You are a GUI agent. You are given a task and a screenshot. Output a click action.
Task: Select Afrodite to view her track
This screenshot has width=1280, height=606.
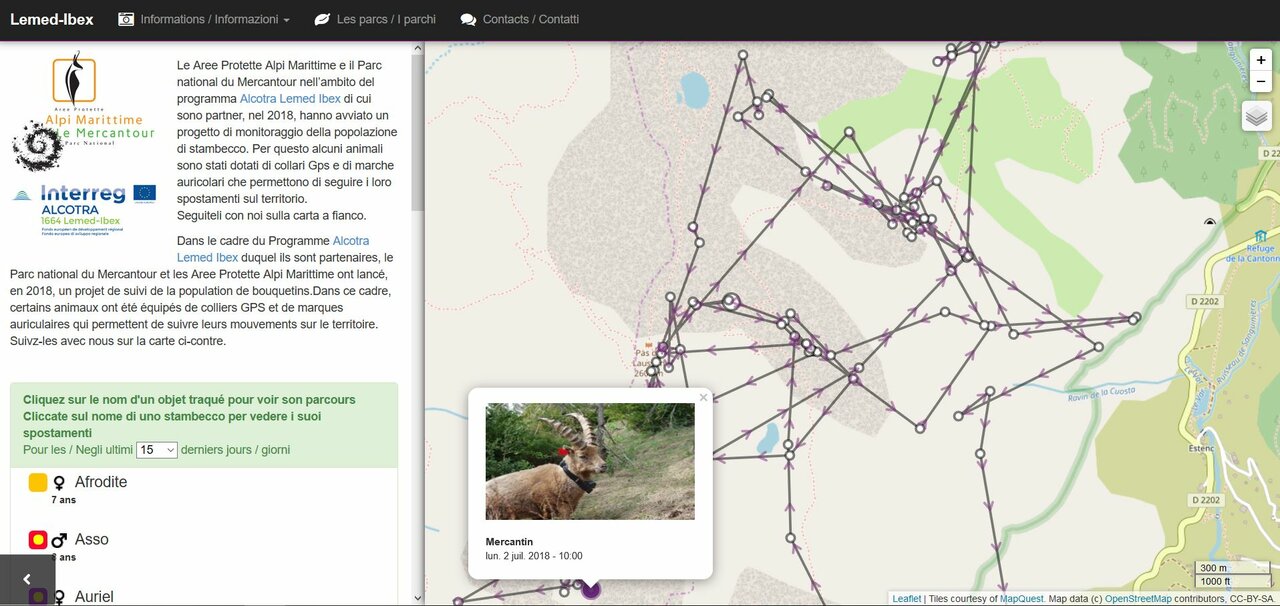point(101,482)
